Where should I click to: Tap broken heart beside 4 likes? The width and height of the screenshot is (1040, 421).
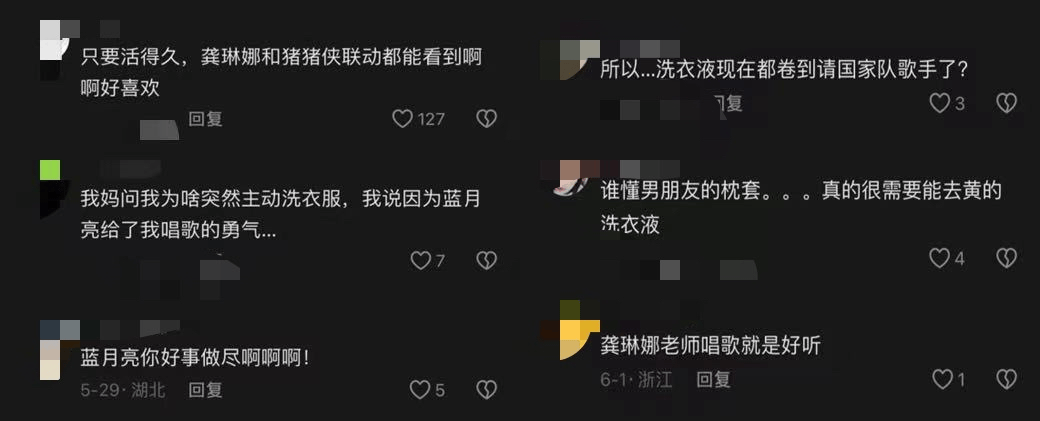click(1007, 258)
